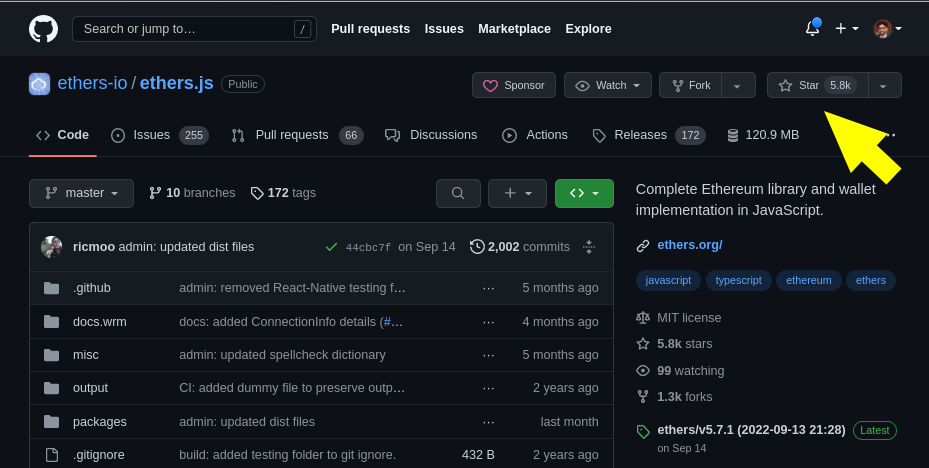Go to Explore page

[x=588, y=29]
